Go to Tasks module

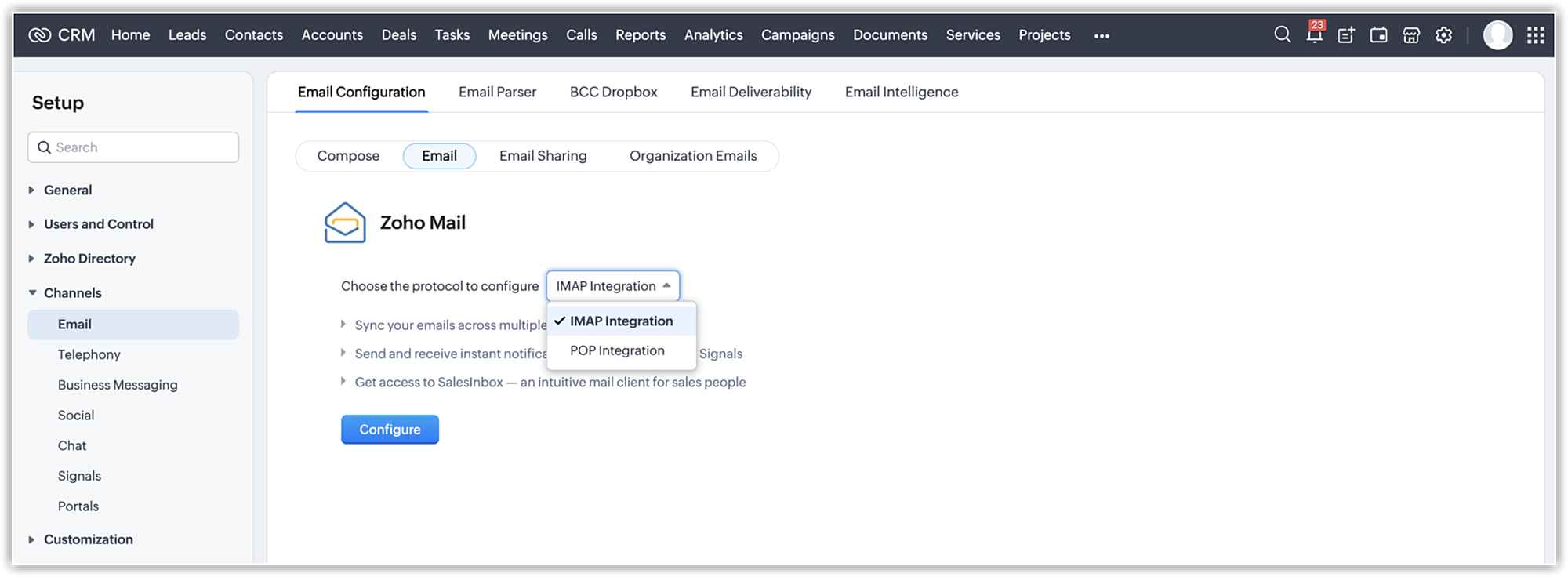[x=452, y=35]
